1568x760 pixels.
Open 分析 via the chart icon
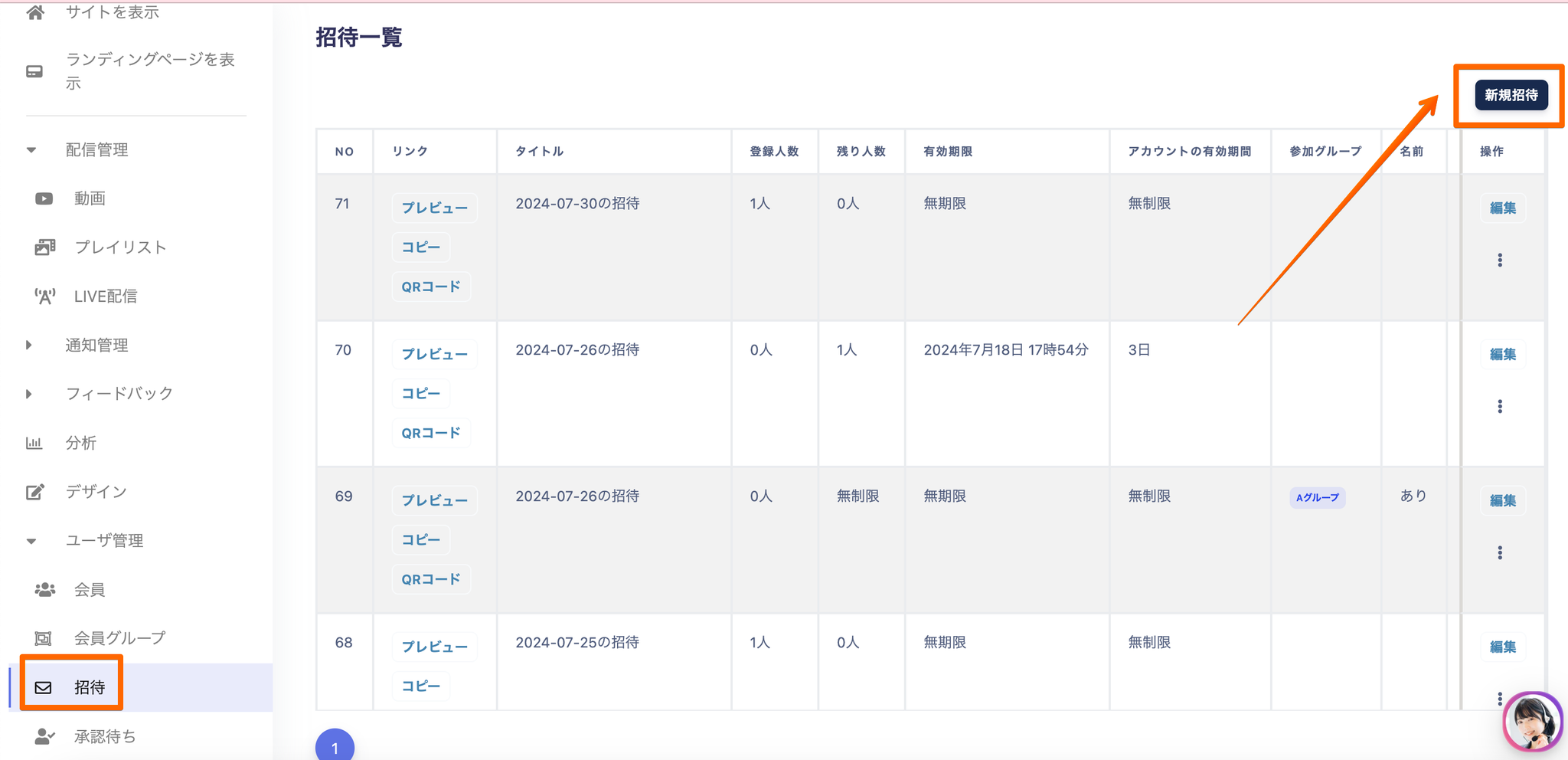[34, 443]
